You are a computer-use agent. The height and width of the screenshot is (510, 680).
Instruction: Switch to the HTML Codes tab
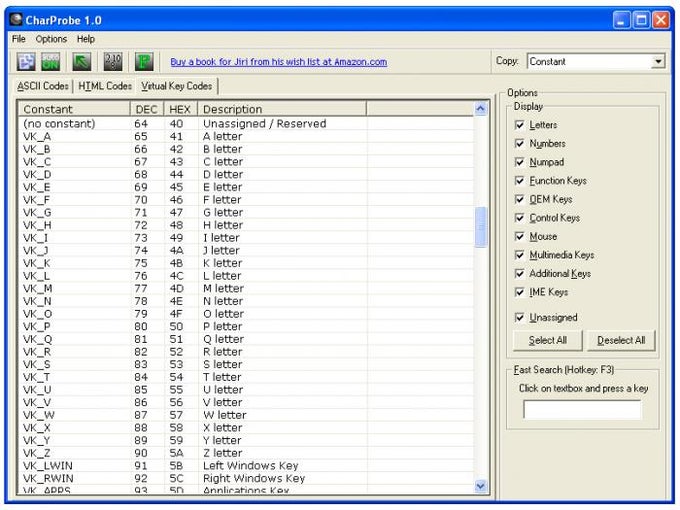coord(105,86)
